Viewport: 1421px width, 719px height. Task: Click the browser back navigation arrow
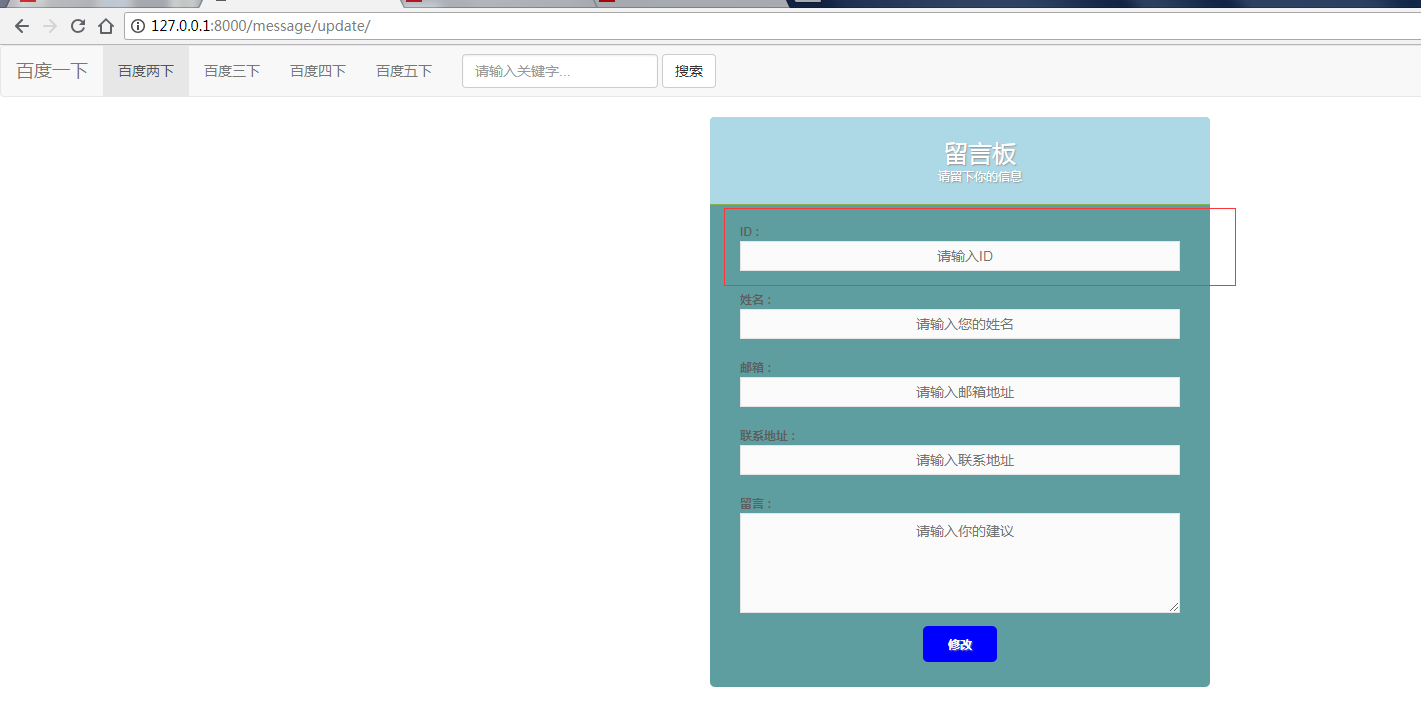[x=21, y=26]
